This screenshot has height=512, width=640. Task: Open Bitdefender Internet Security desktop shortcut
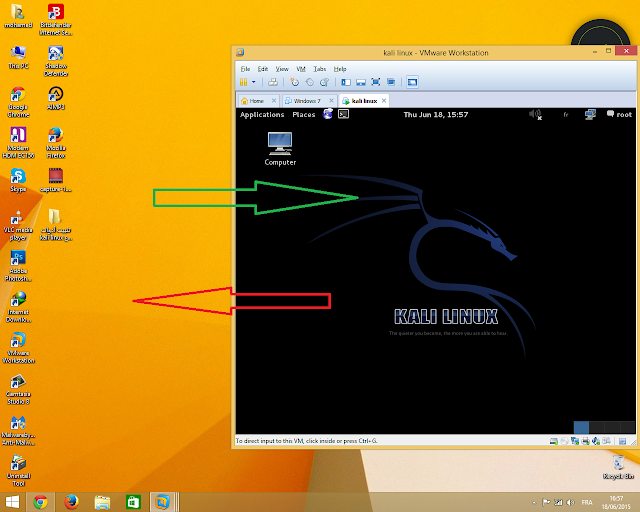56,20
